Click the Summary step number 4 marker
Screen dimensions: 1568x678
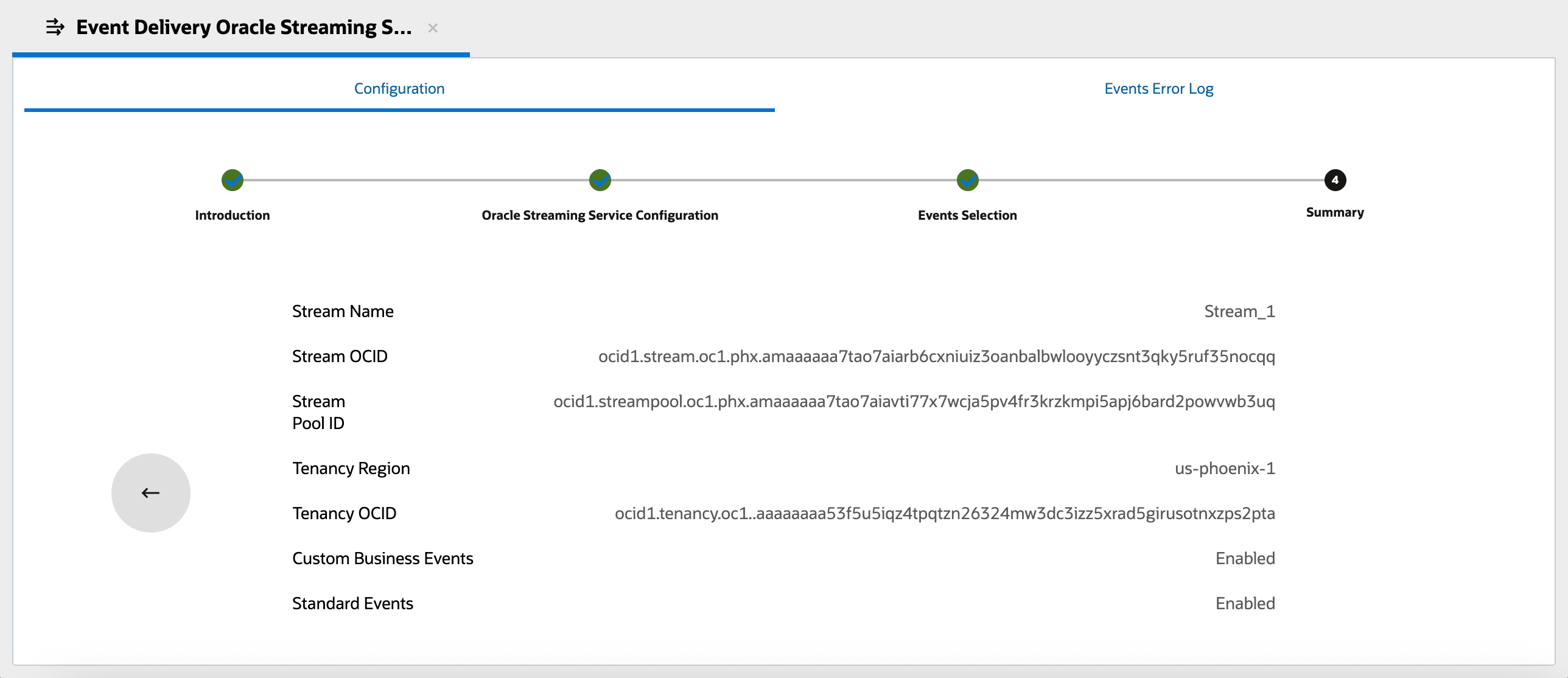tap(1334, 180)
